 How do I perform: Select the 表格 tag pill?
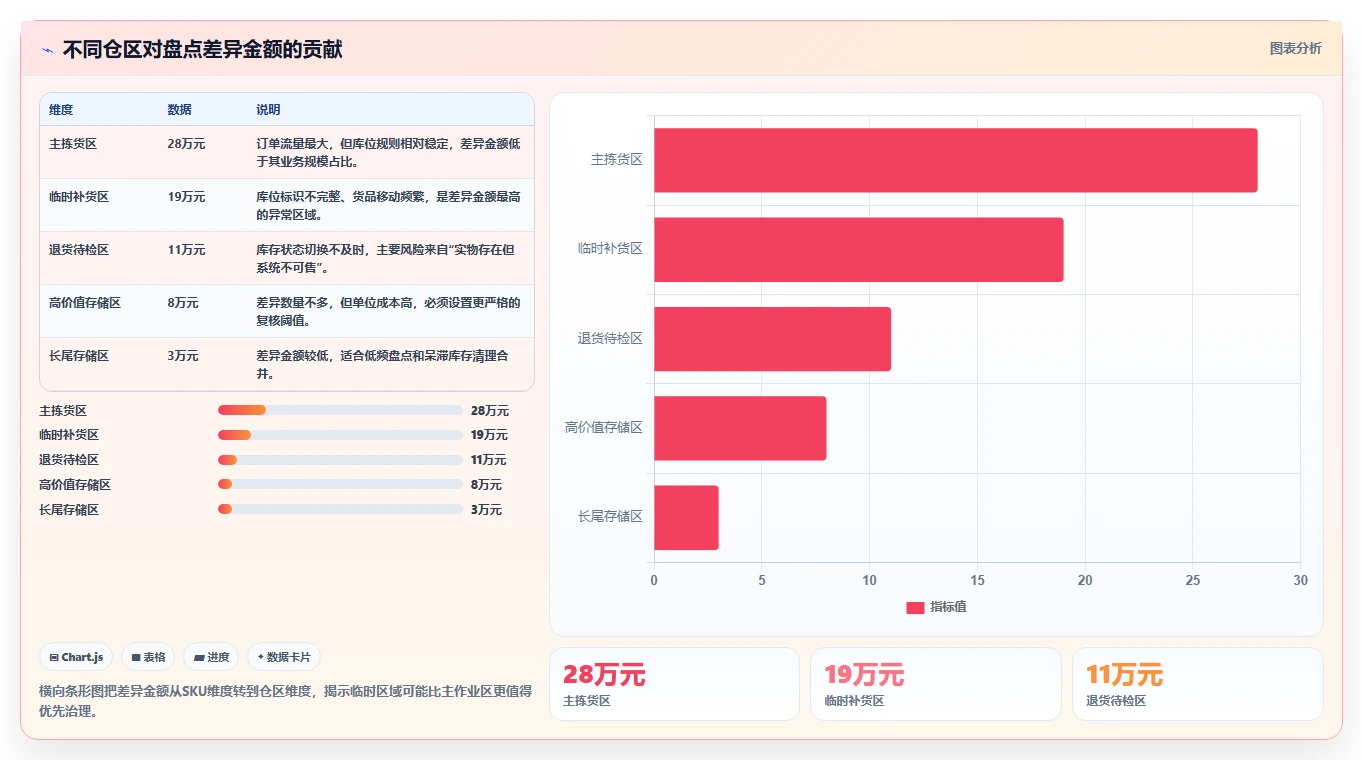click(x=148, y=657)
